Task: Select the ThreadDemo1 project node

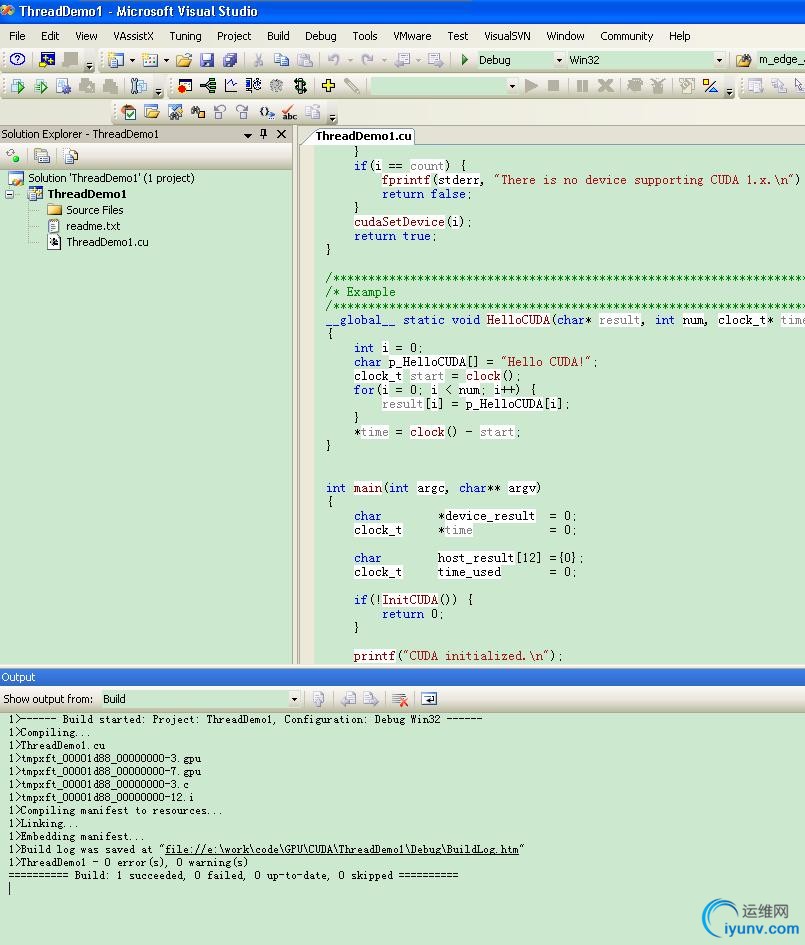Action: (87, 194)
